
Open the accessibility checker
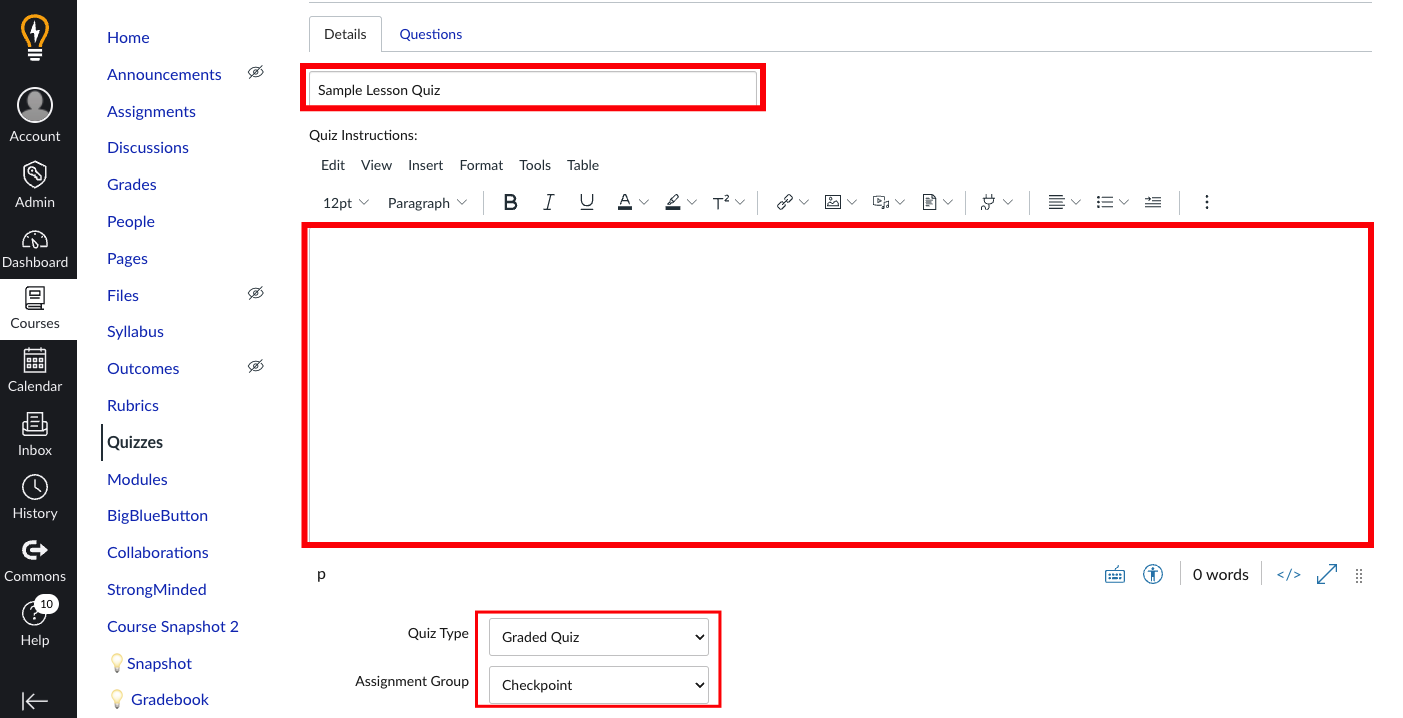click(1153, 574)
